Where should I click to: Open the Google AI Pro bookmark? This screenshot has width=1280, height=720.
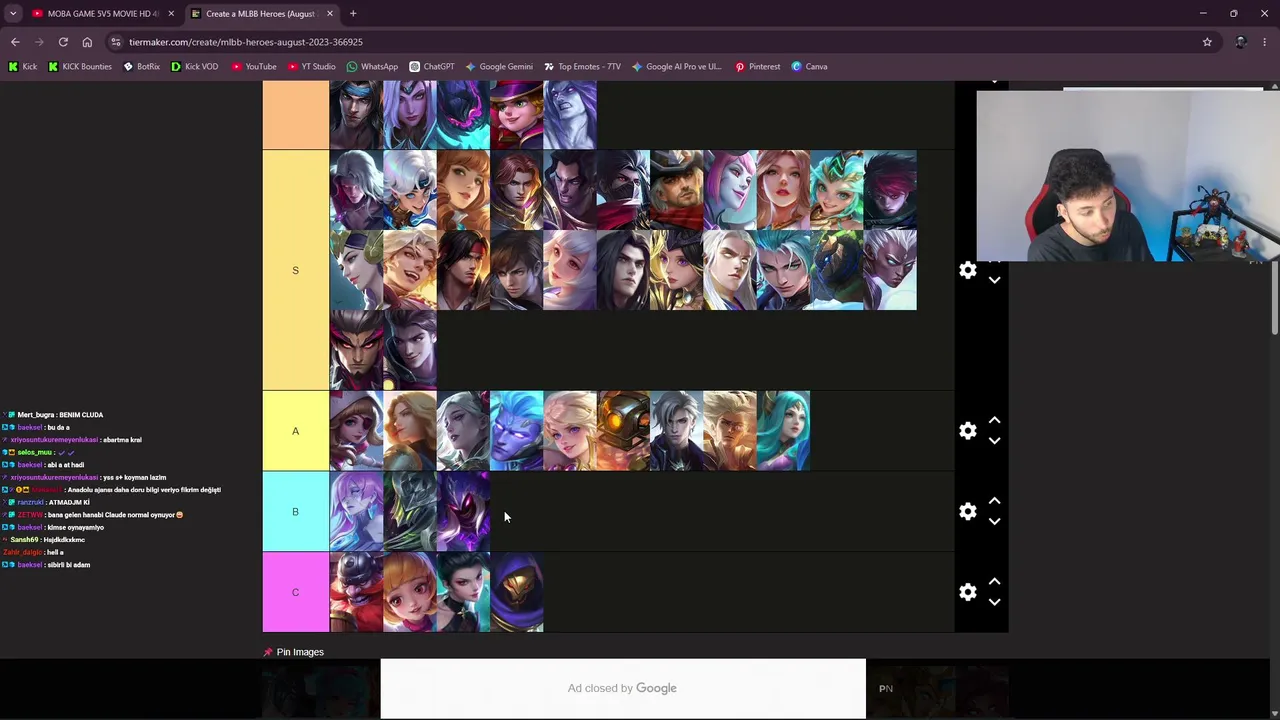point(676,67)
